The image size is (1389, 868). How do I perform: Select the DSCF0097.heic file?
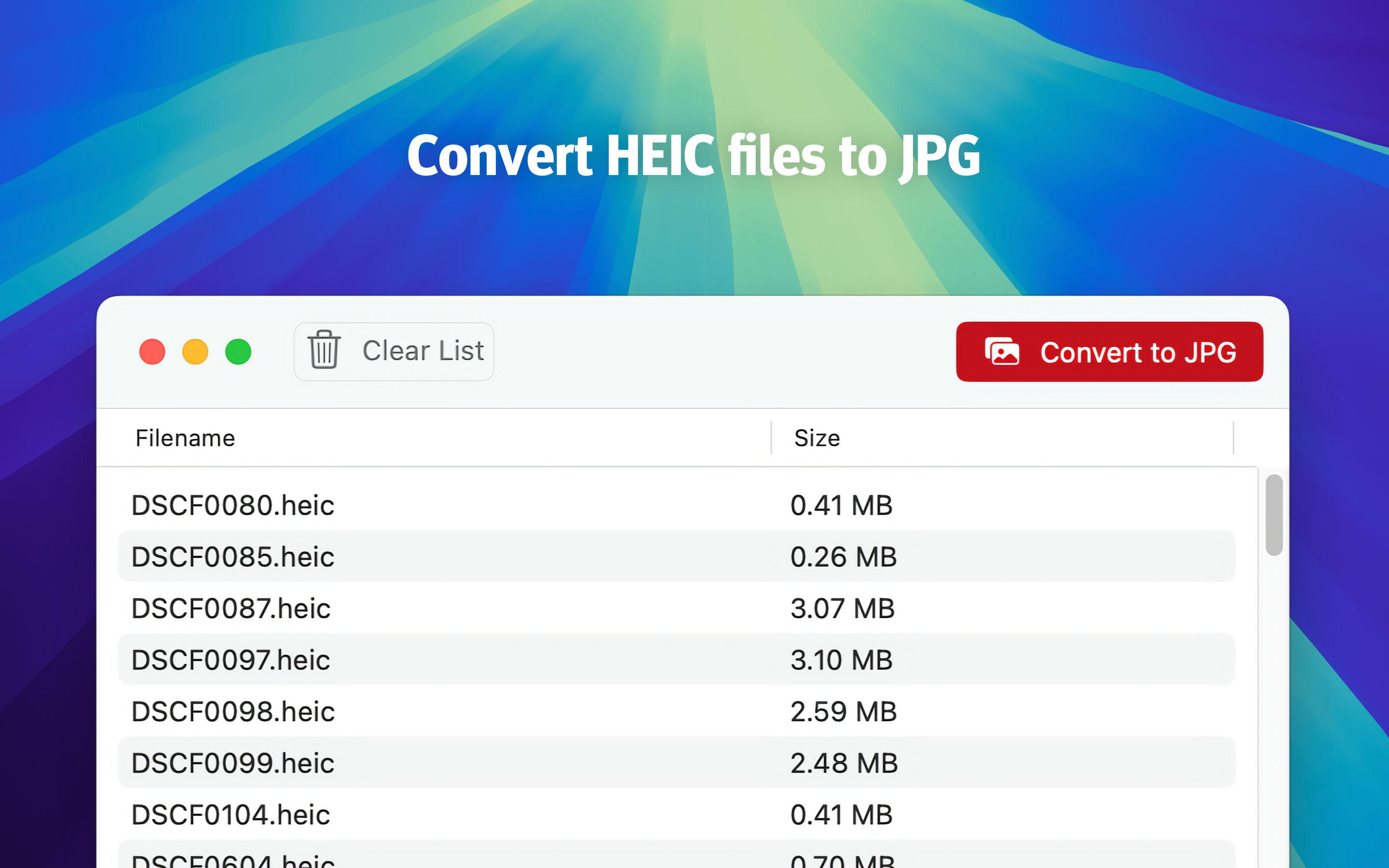point(677,660)
